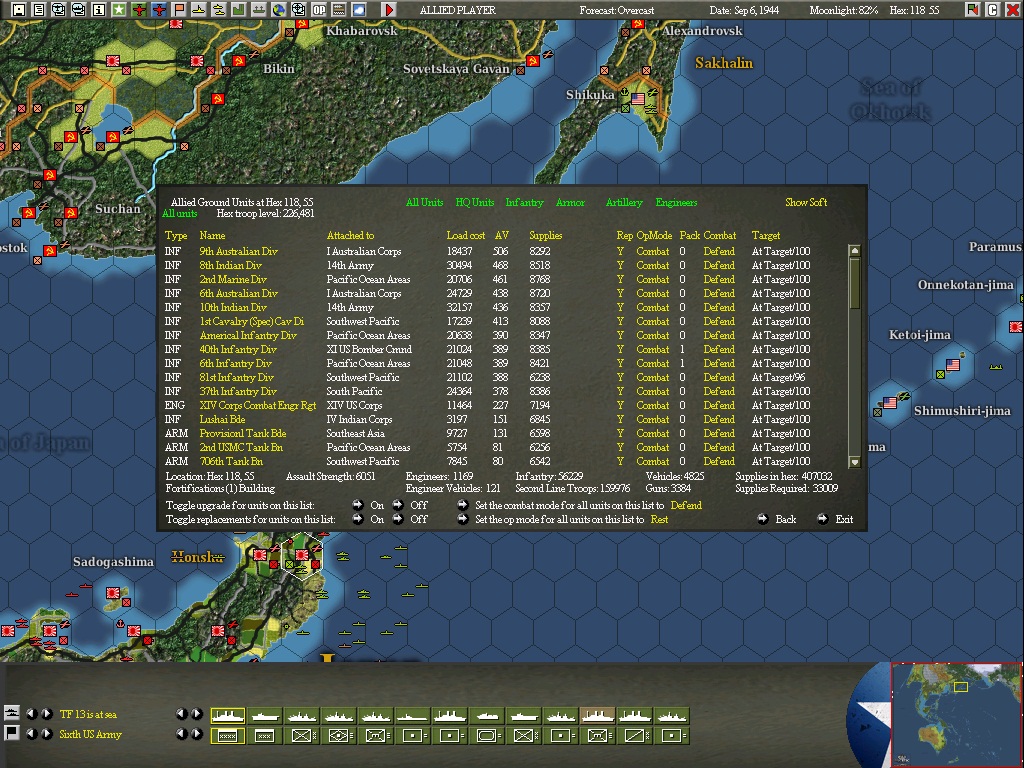This screenshot has height=768, width=1024.
Task: Turn upgrades On for listed units
Action: tap(358, 505)
